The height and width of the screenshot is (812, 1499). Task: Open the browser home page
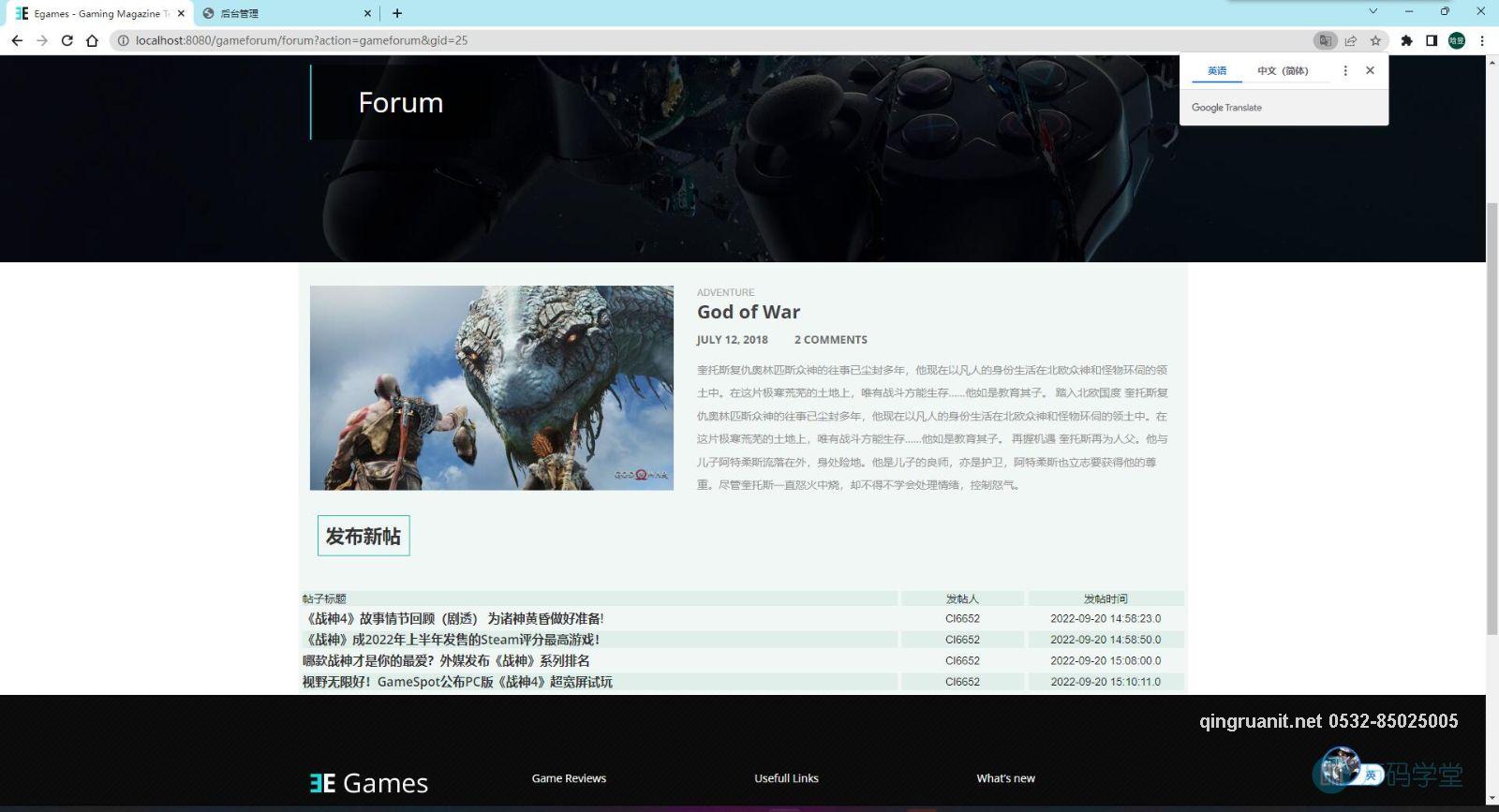(92, 40)
